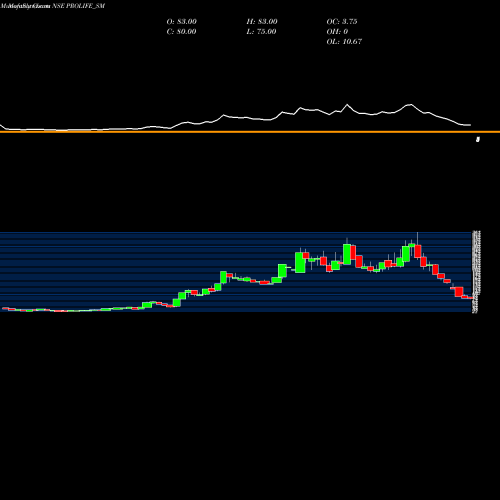The image size is (500, 500).
Task: Select the open price O: 83.00
Action: coord(182,22)
